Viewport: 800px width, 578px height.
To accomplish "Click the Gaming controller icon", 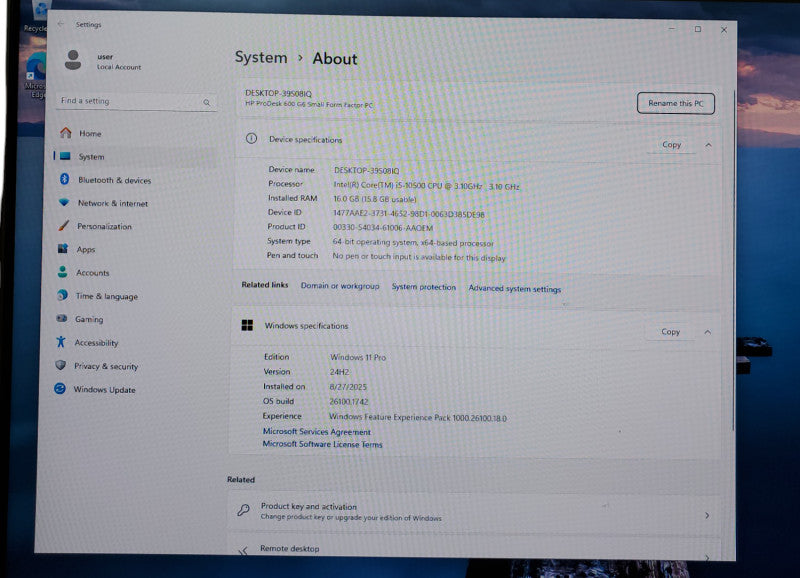I will click(x=62, y=318).
